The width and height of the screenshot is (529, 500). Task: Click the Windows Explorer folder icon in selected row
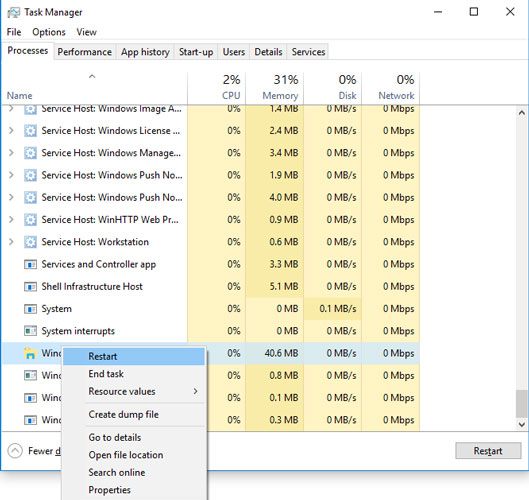coord(30,353)
